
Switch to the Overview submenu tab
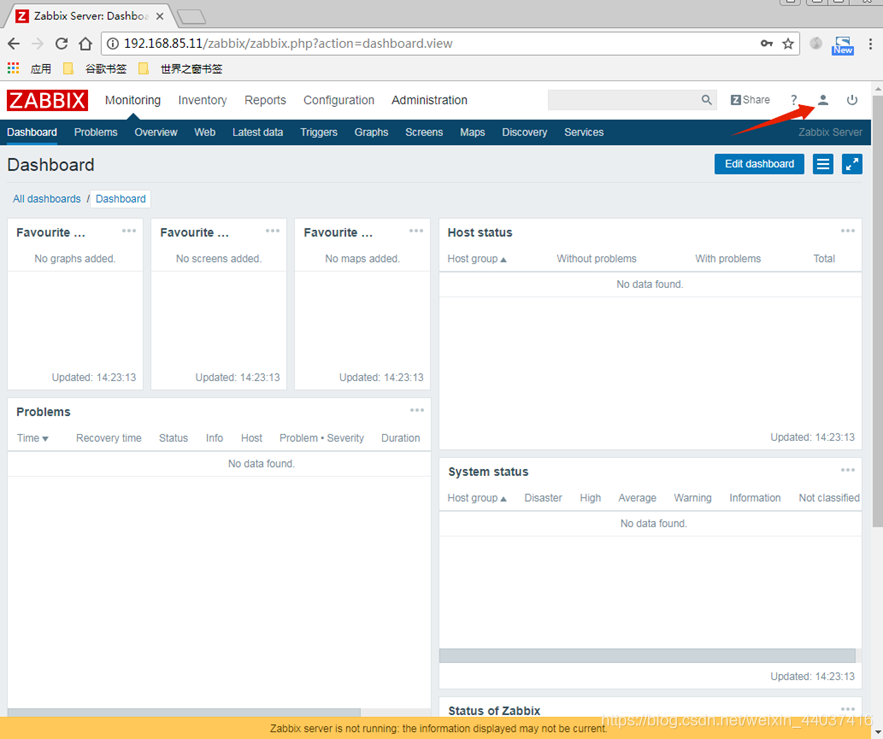[x=155, y=132]
